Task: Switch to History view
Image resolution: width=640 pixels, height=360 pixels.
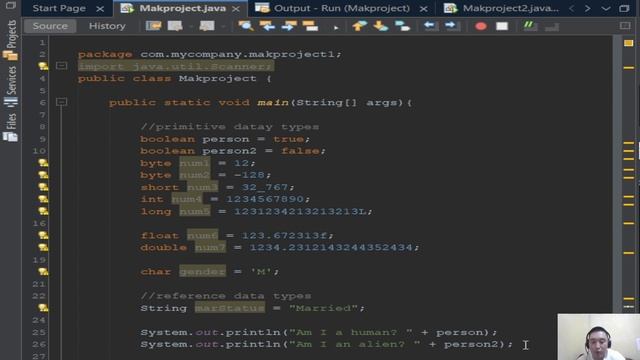Action: [x=107, y=26]
